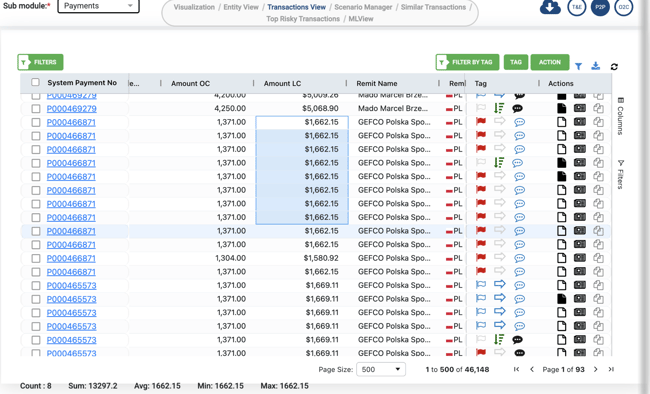Image resolution: width=650 pixels, height=394 pixels.
Task: Switch to the Entity View tab
Action: click(x=241, y=7)
